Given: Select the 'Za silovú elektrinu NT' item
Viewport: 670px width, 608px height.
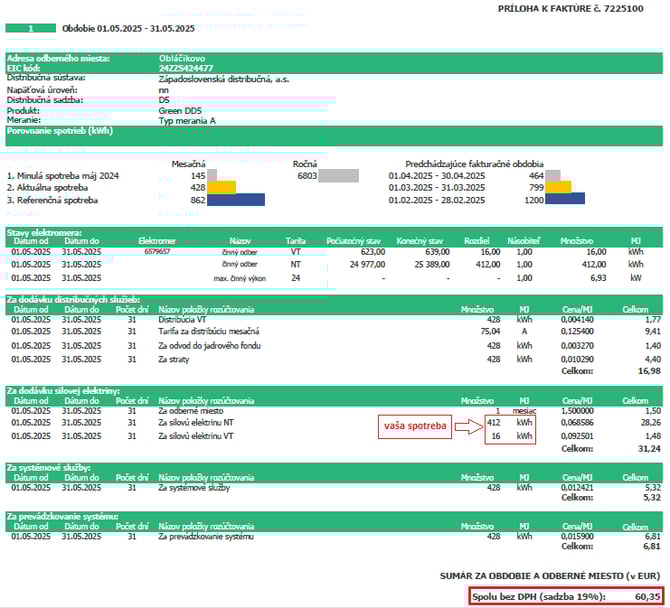Looking at the screenshot, I should coord(196,423).
